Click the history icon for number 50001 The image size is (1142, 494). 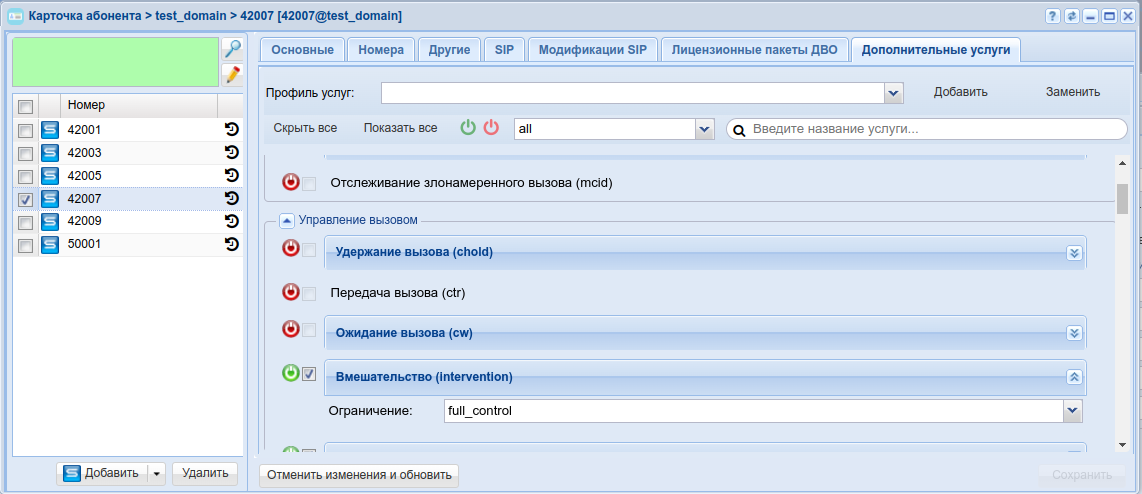(232, 244)
